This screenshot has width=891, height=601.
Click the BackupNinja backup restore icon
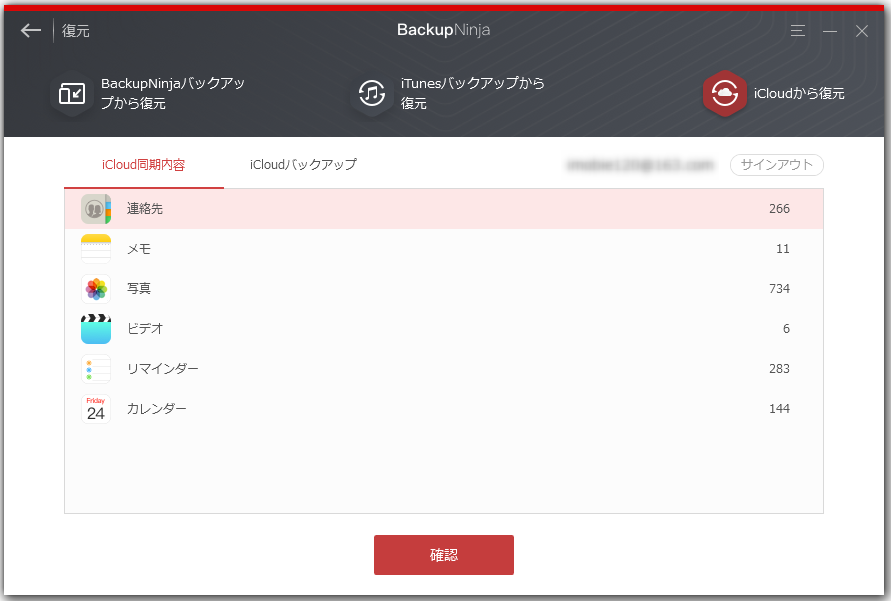pyautogui.click(x=72, y=93)
